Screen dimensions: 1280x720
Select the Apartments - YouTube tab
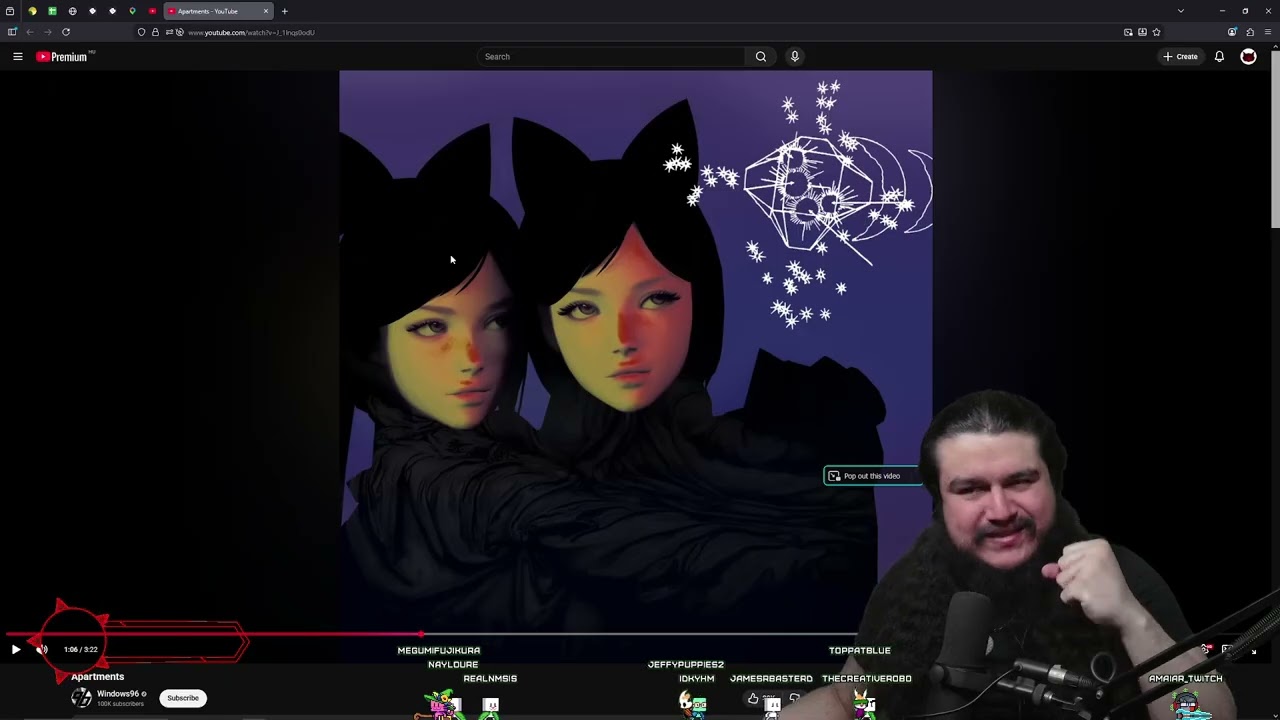218,11
